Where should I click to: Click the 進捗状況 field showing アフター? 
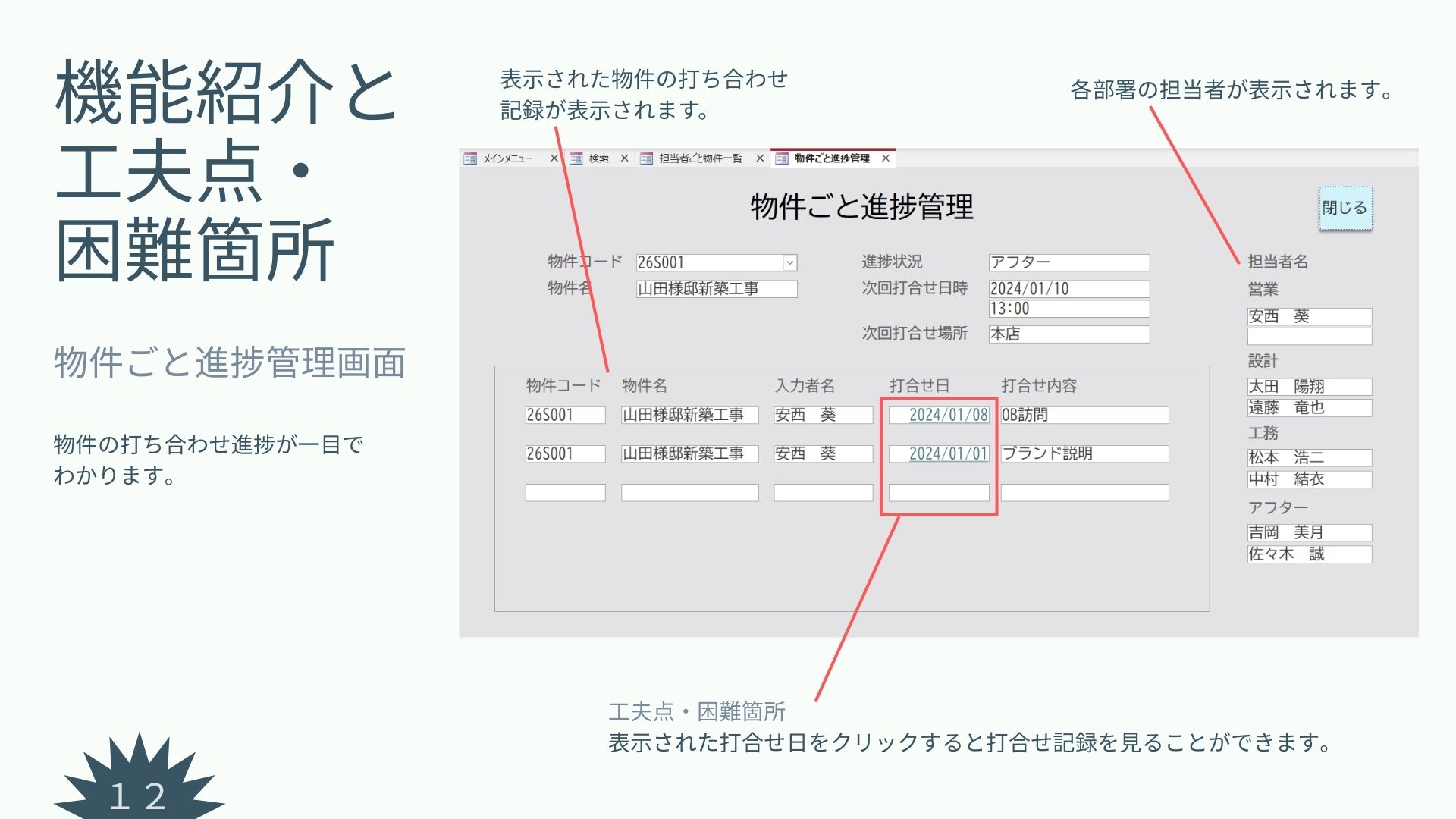1068,262
